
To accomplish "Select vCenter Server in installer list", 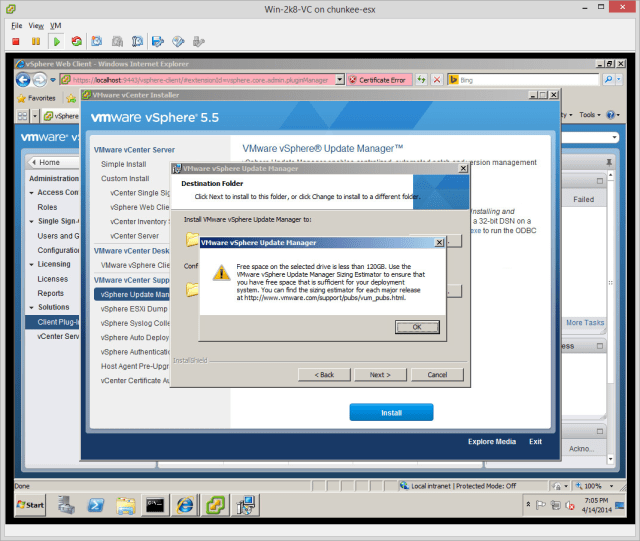I will 134,236.
